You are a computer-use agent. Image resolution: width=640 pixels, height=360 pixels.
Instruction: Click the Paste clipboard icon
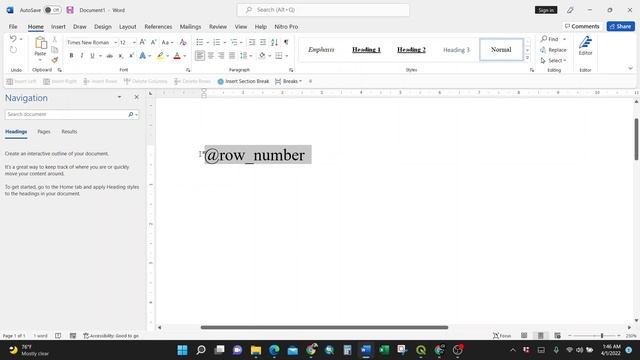coord(40,43)
